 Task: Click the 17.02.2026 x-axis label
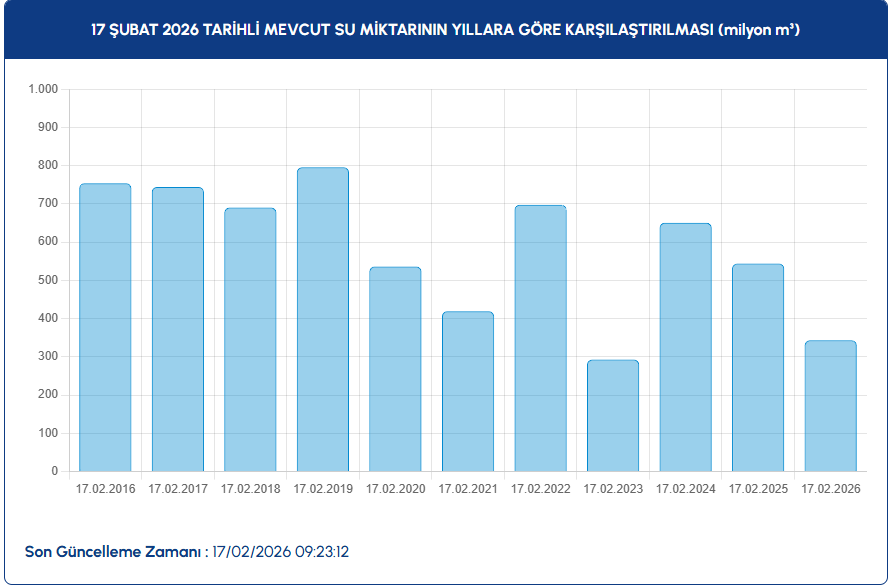(830, 489)
